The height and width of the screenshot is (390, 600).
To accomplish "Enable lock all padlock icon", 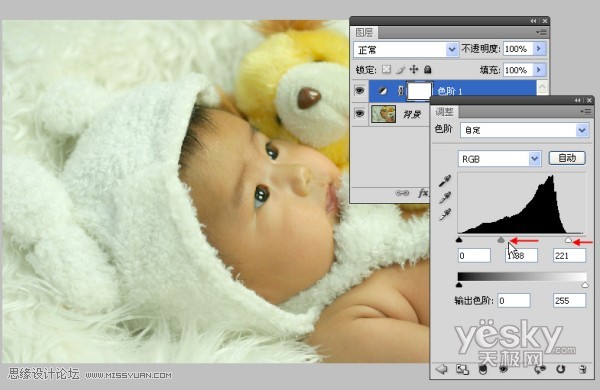I will tap(427, 69).
